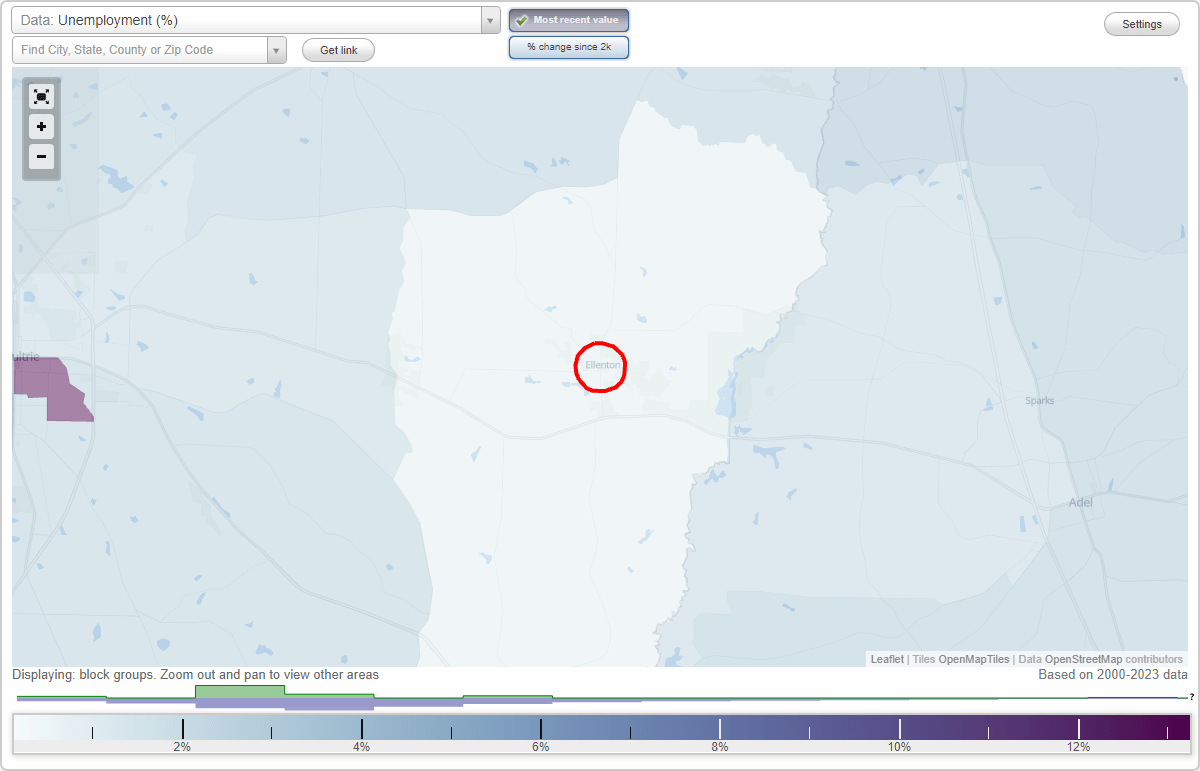Open the OpenMapTiles attribution link
This screenshot has width=1200, height=771.
tap(973, 659)
